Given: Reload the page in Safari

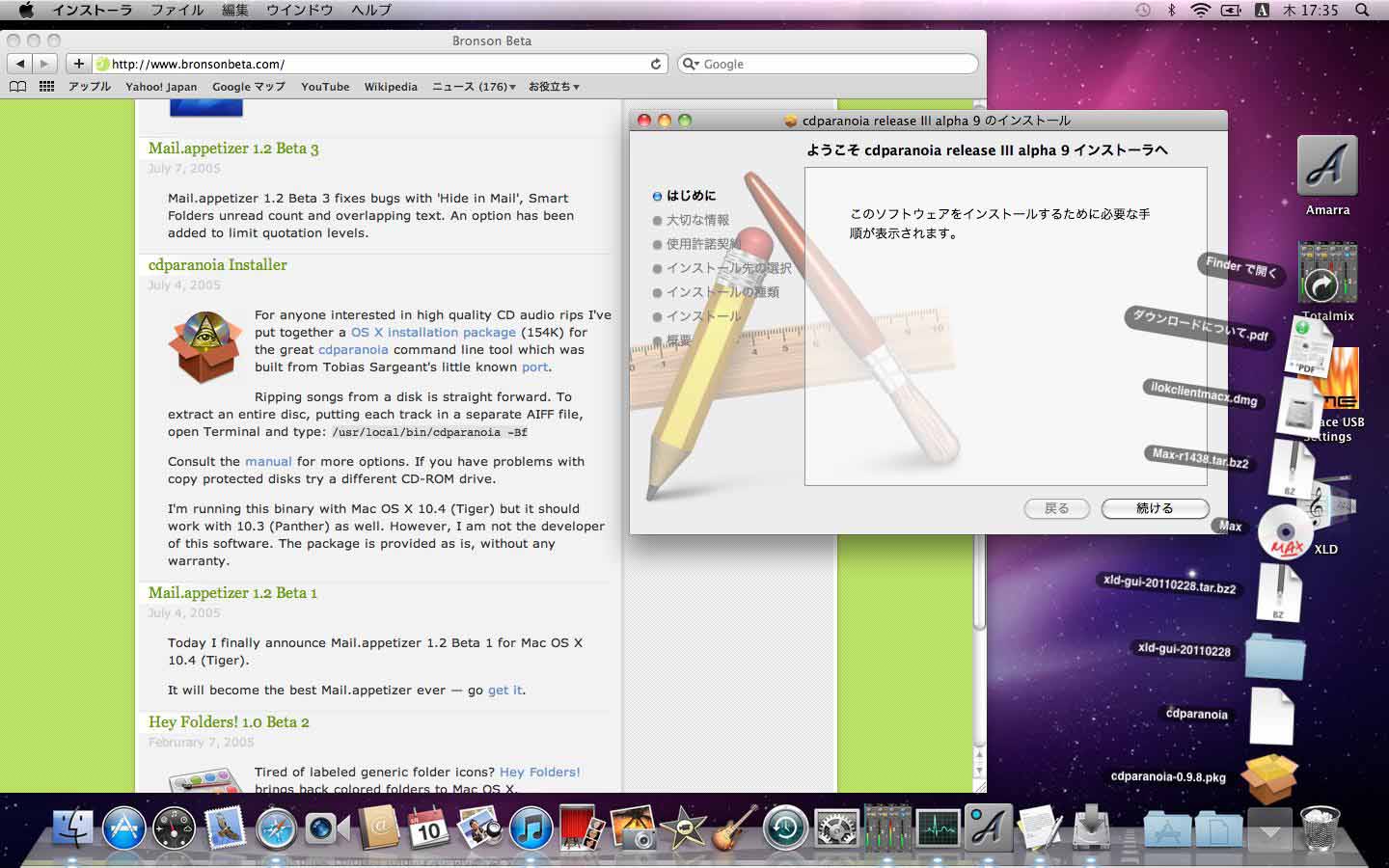Looking at the screenshot, I should pos(656,64).
